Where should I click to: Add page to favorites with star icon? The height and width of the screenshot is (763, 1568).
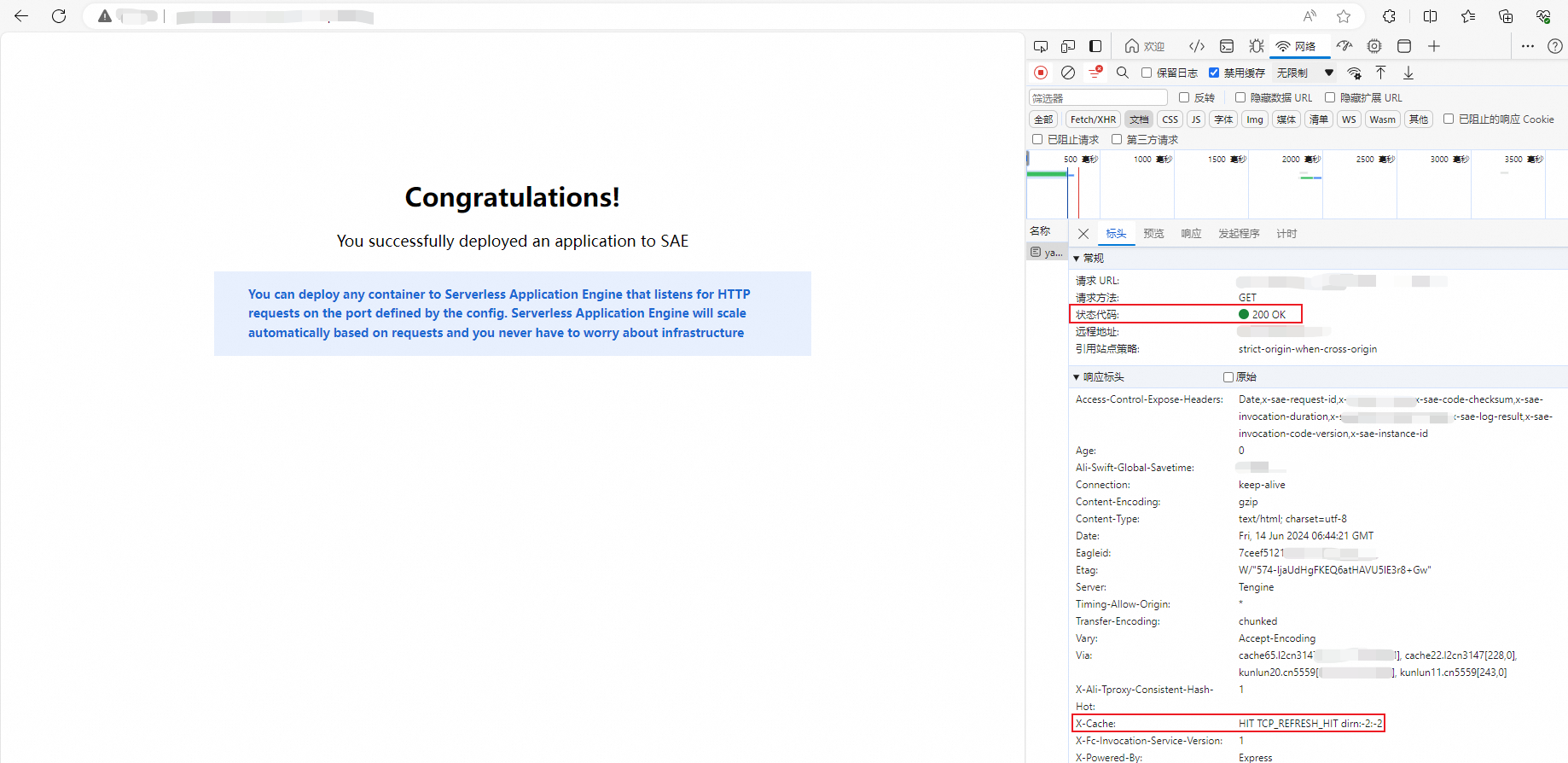(x=1344, y=16)
